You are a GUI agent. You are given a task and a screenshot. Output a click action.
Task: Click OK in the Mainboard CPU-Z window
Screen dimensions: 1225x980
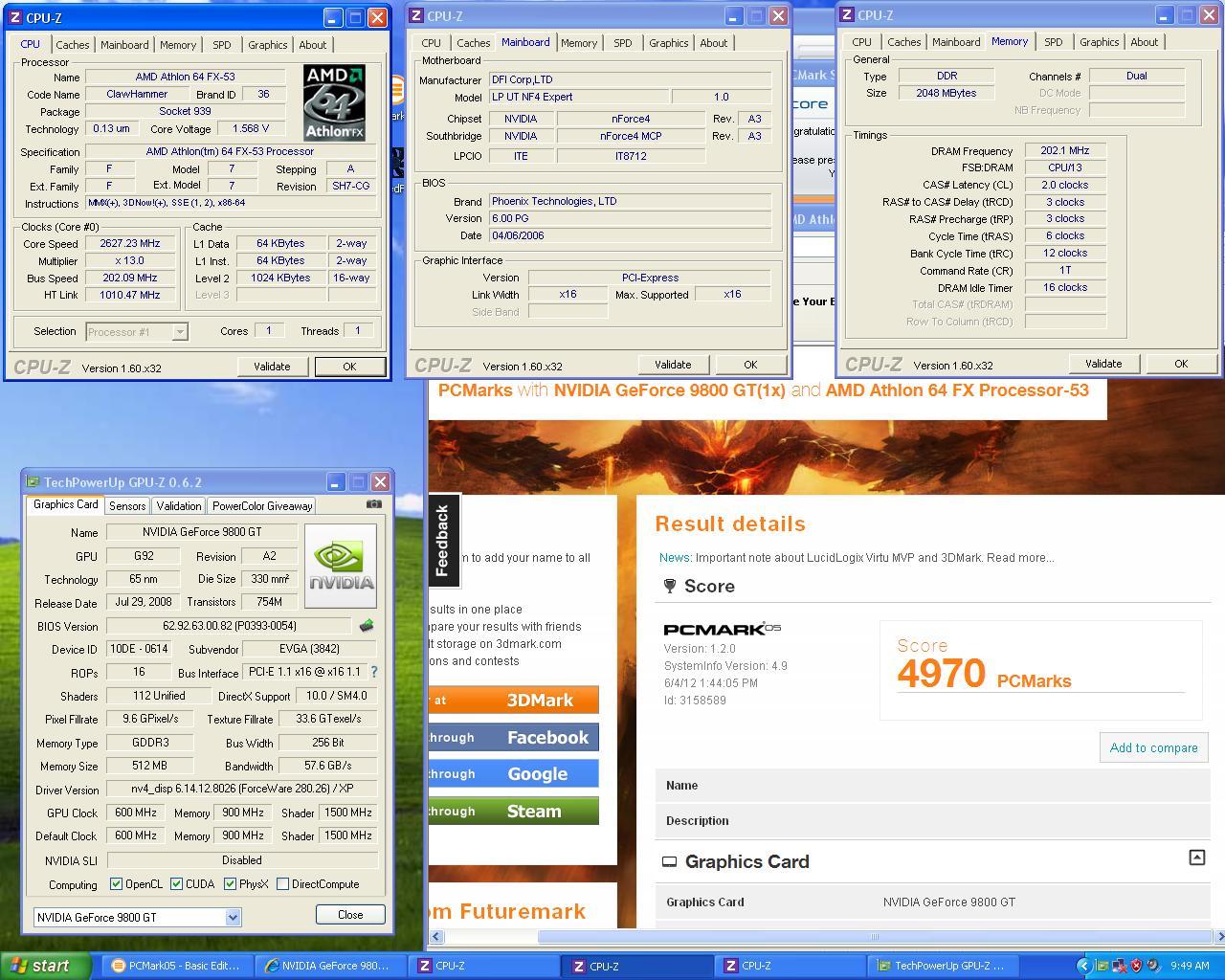pyautogui.click(x=750, y=365)
